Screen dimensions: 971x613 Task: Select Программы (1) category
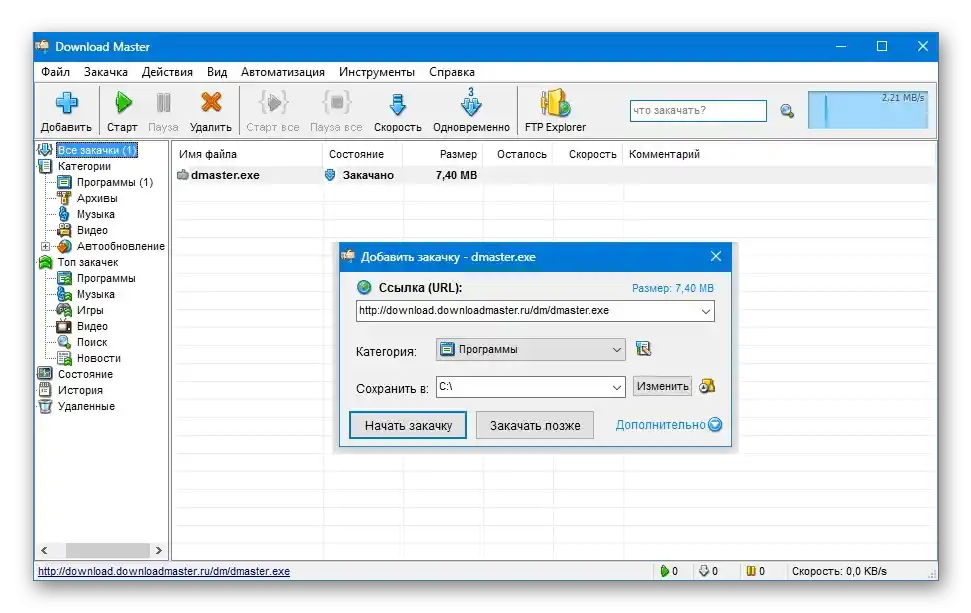115,182
